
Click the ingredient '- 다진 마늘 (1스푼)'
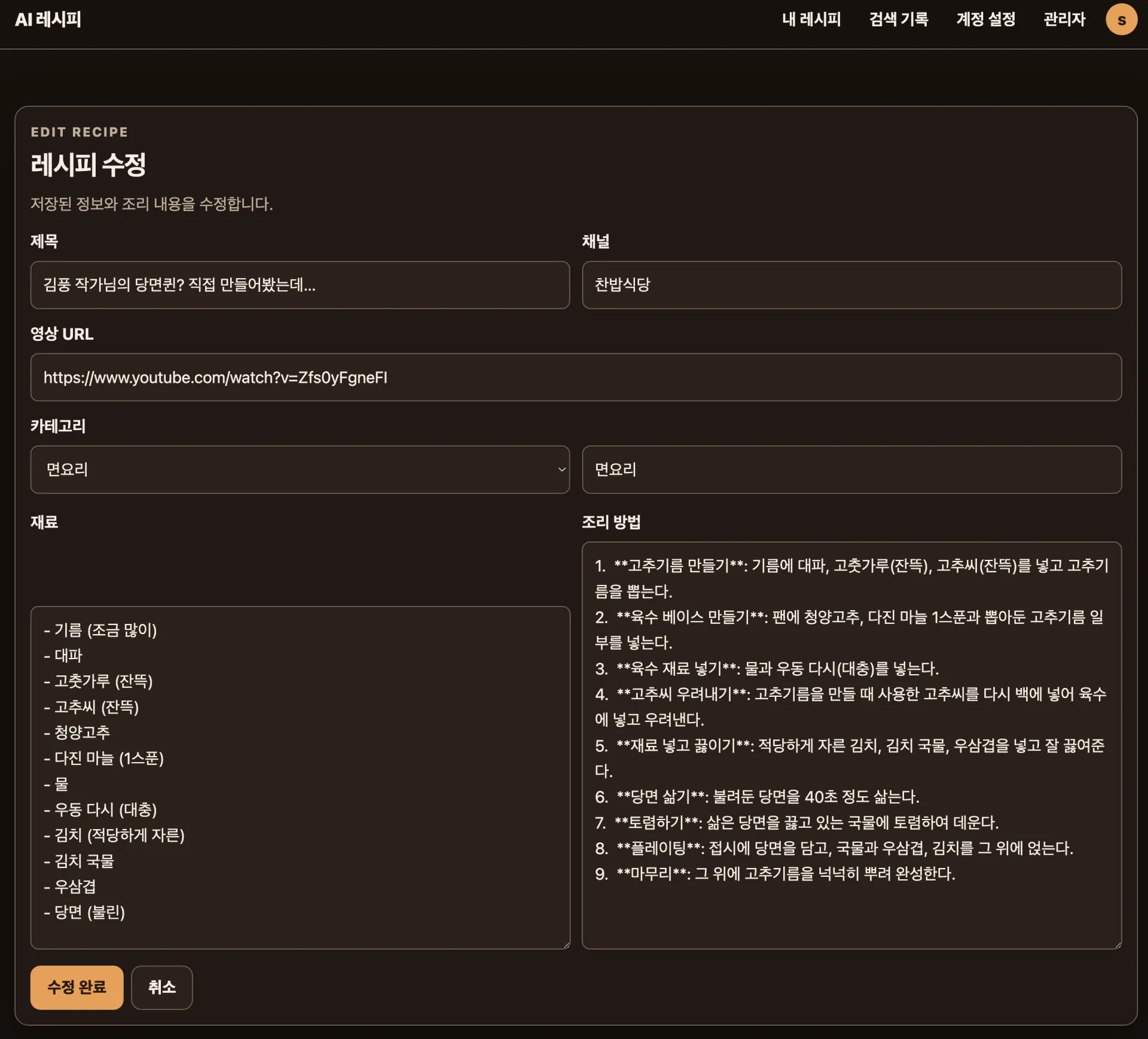tap(103, 758)
